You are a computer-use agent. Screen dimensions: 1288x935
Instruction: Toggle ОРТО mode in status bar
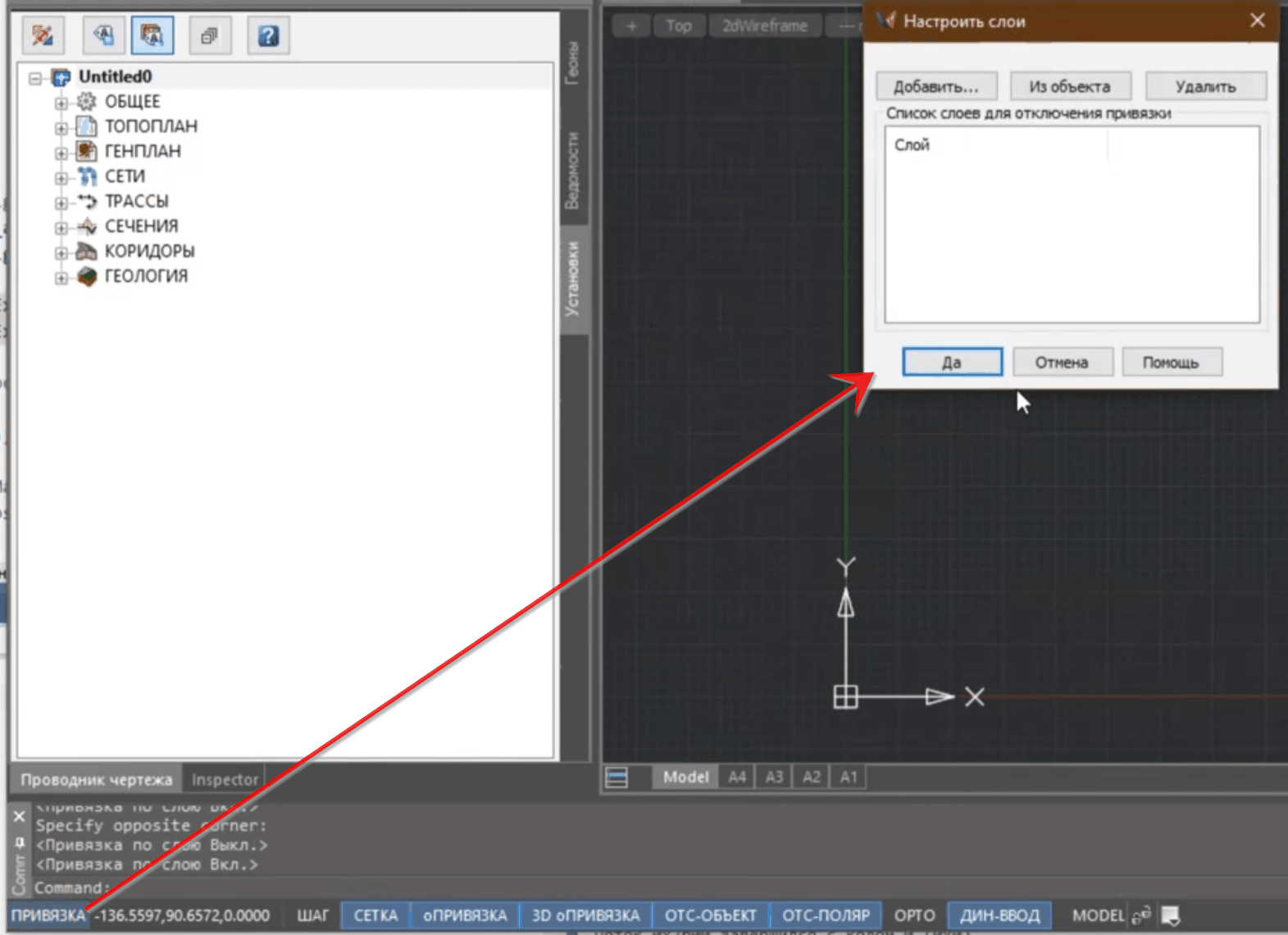coord(914,915)
